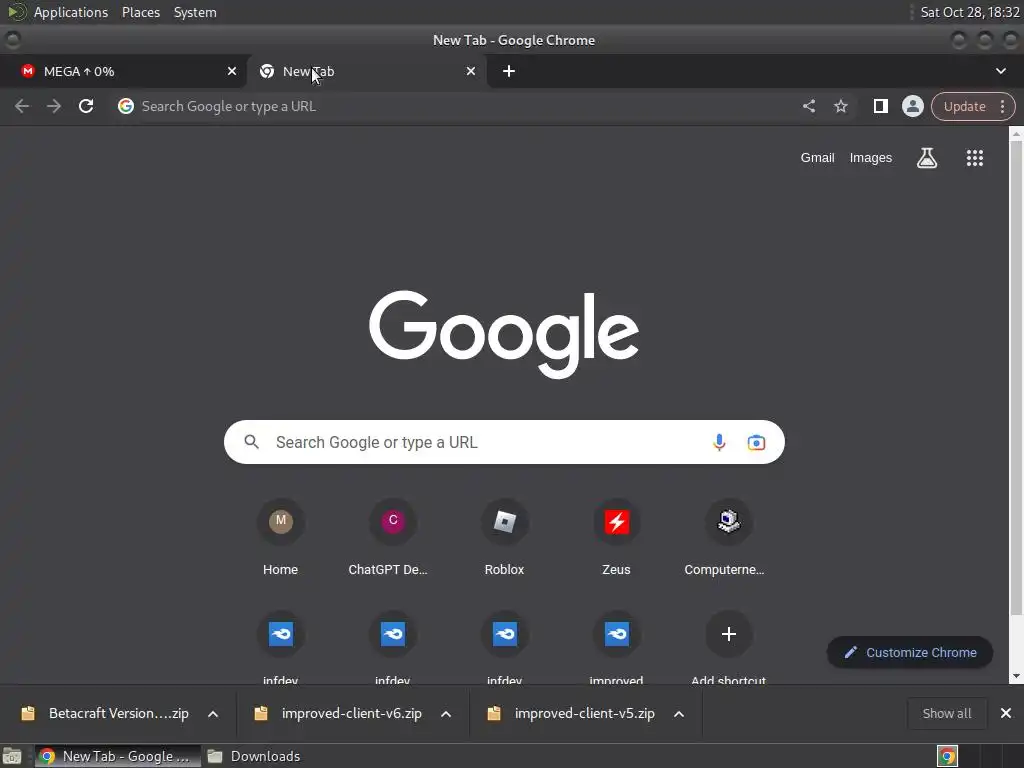Open the Home shortcut
The width and height of the screenshot is (1024, 768).
[x=280, y=539]
